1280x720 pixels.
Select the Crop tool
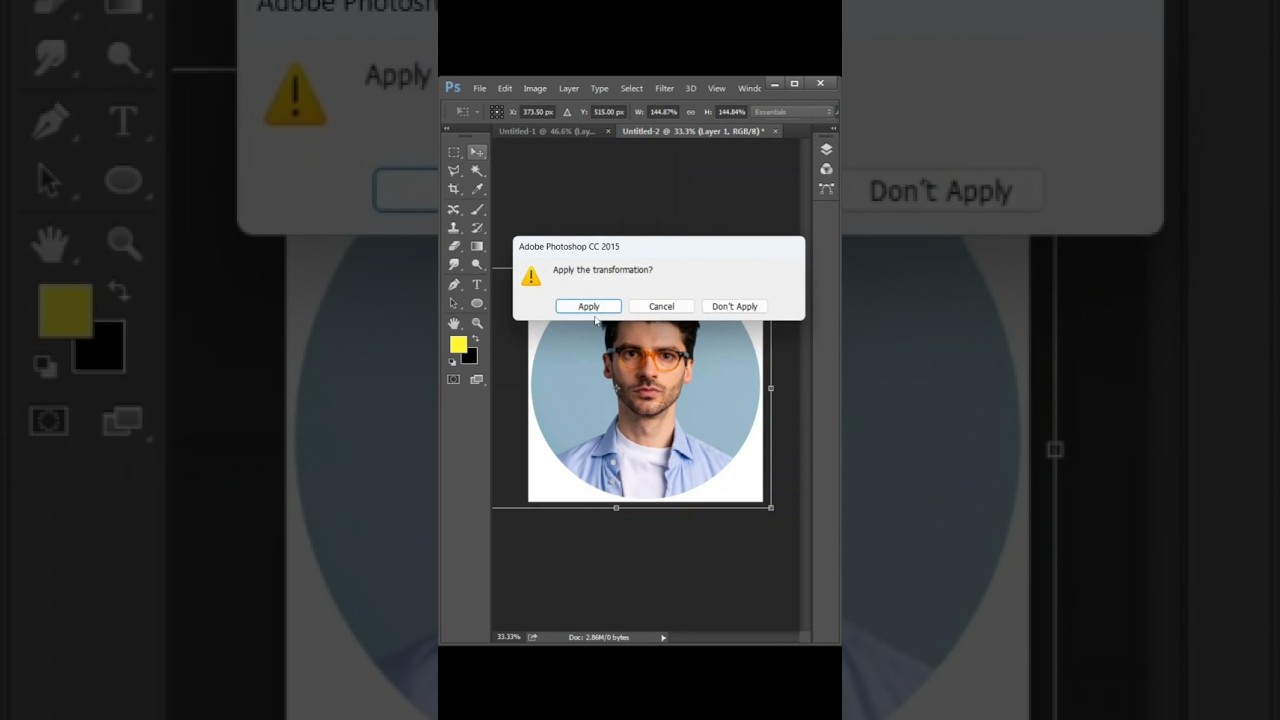point(454,189)
